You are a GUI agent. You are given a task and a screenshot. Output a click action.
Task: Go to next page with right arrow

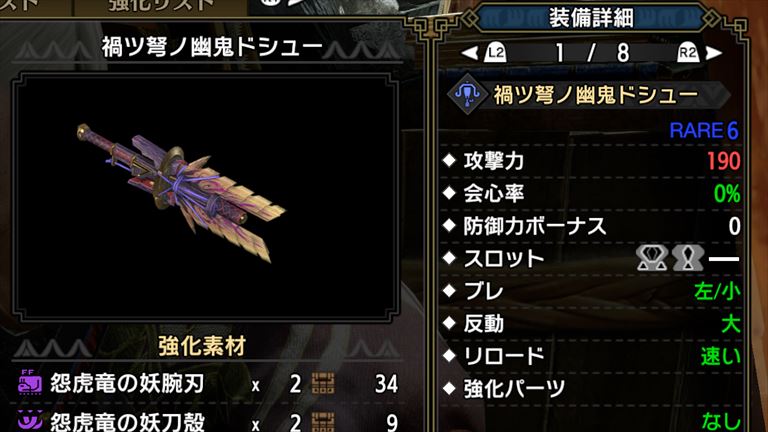click(x=714, y=52)
